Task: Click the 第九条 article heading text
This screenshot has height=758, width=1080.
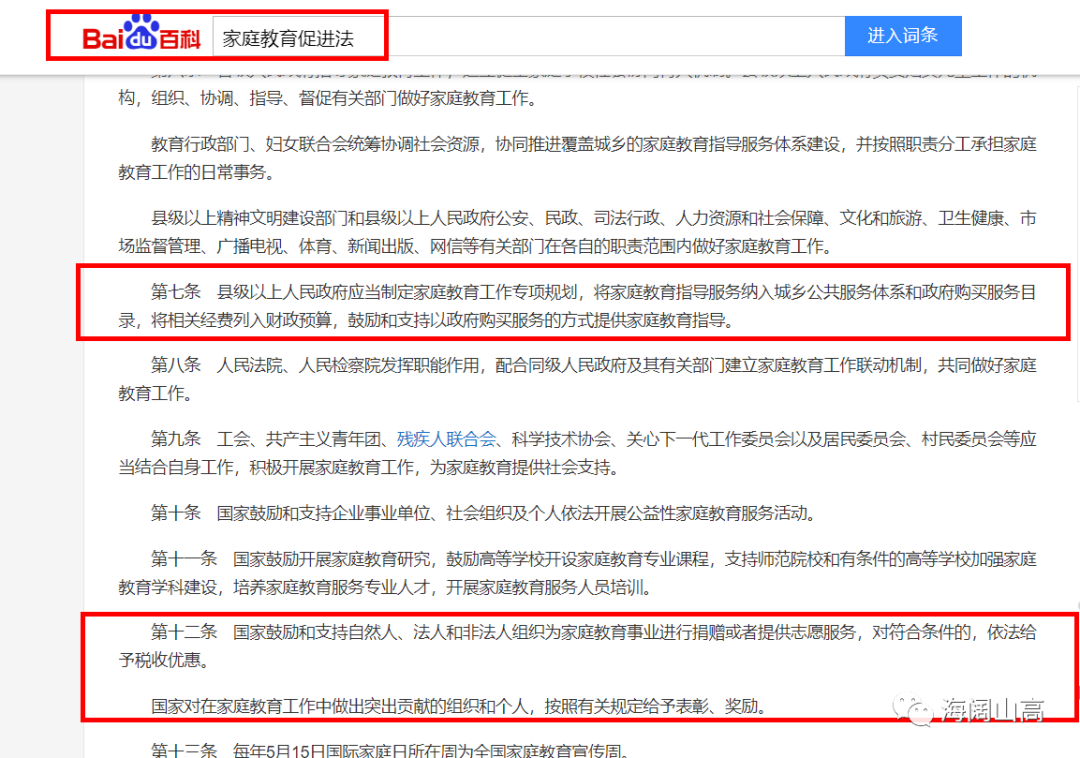Action: (176, 439)
